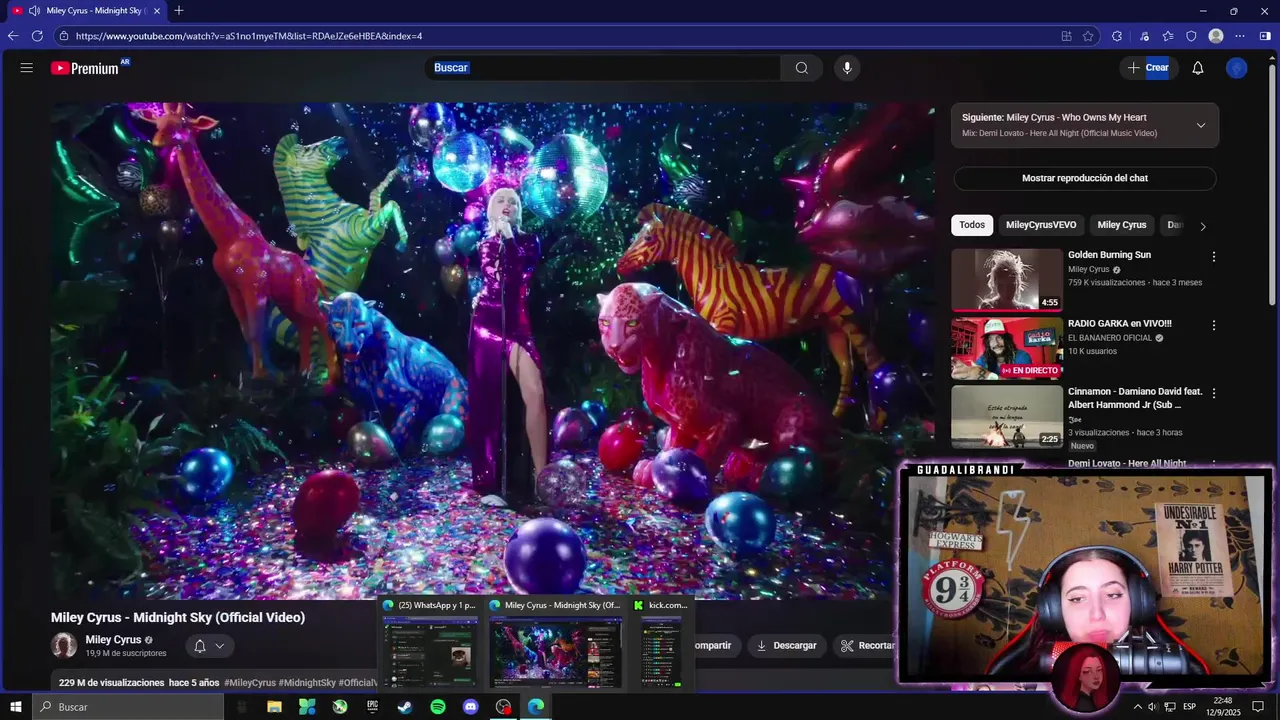This screenshot has height=720, width=1280.
Task: Open options for RADIO GARKA en VIVO
Action: pyautogui.click(x=1214, y=325)
